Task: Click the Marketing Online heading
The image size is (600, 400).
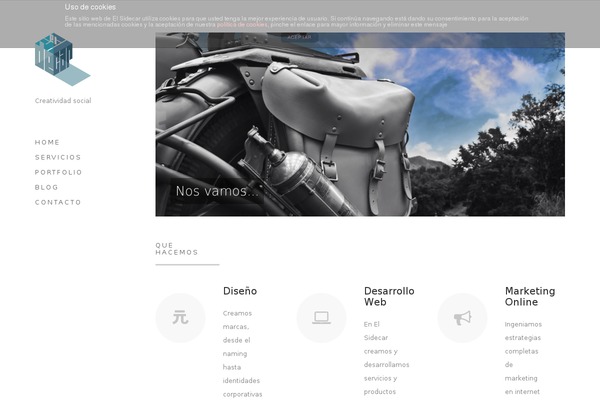Action: (530, 296)
